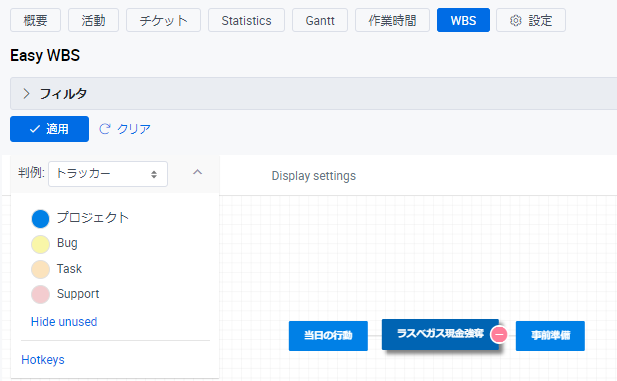617x381 pixels.
Task: Click the checkmark icon in 適用 button
Action: point(35,129)
